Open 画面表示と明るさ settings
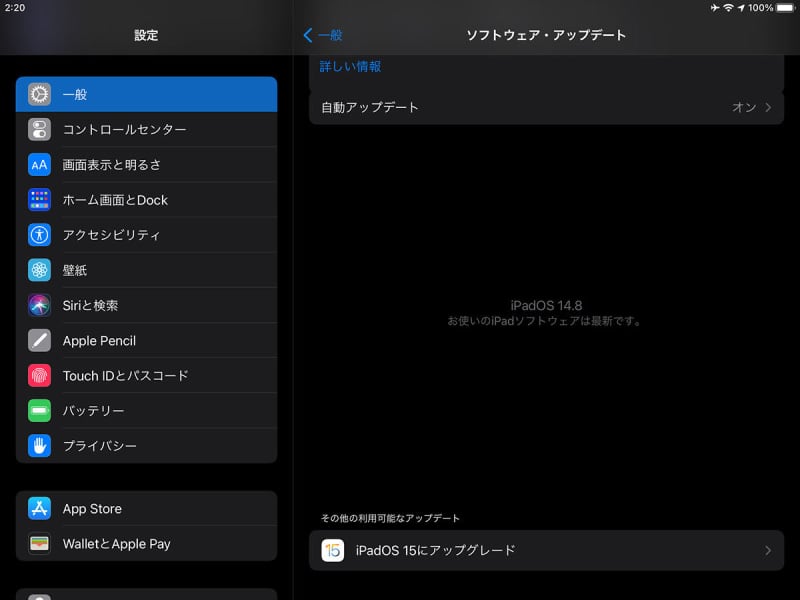This screenshot has width=800, height=600. [146, 165]
